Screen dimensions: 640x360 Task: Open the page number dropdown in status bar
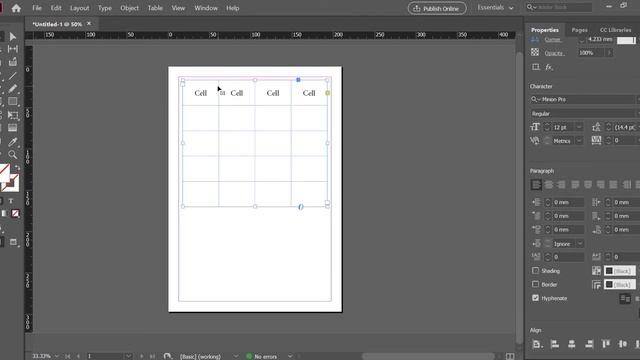tap(128, 356)
